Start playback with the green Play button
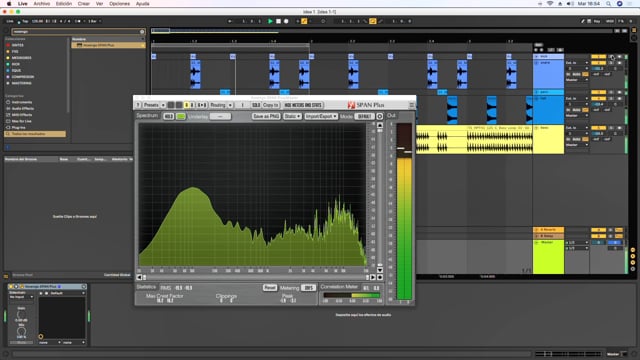This screenshot has height=360, width=640. click(x=270, y=21)
